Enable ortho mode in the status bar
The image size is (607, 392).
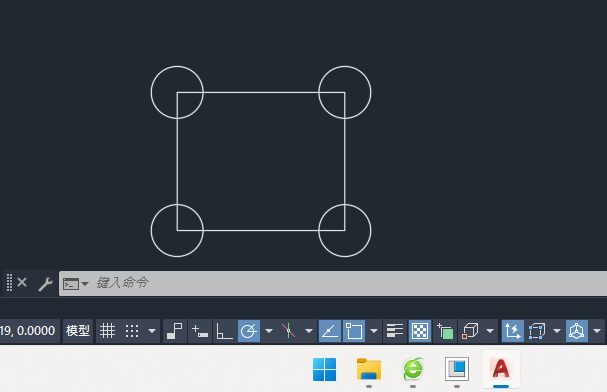[224, 331]
